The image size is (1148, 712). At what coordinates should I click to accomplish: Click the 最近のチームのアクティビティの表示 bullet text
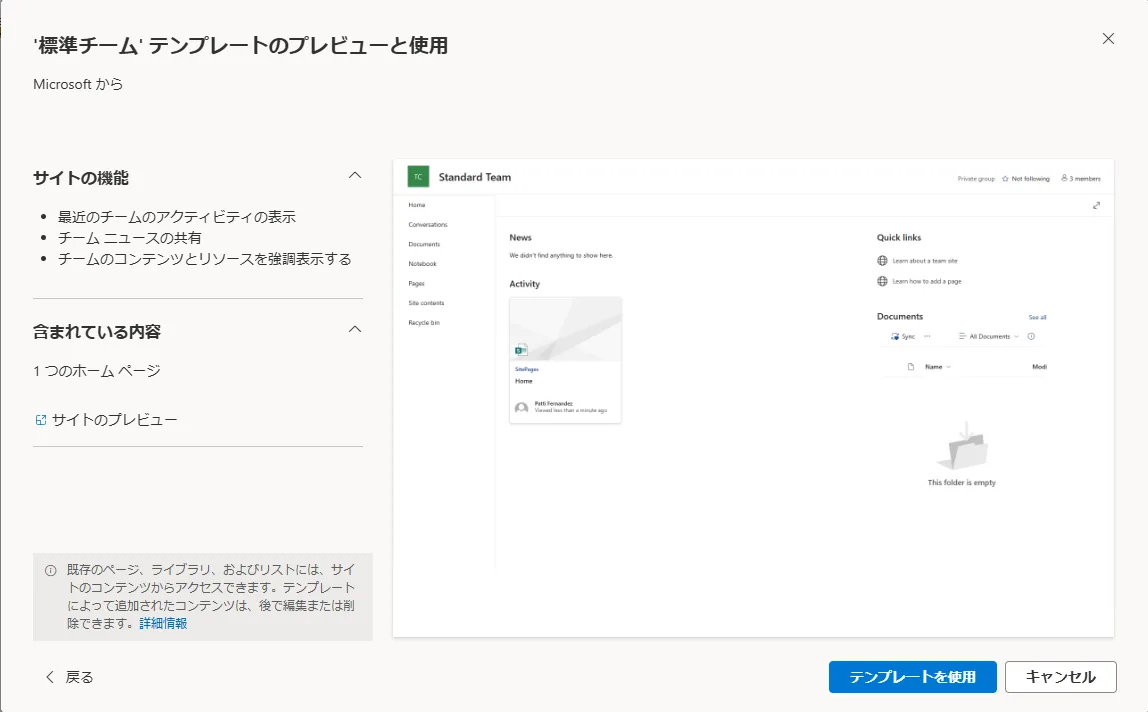[x=176, y=217]
